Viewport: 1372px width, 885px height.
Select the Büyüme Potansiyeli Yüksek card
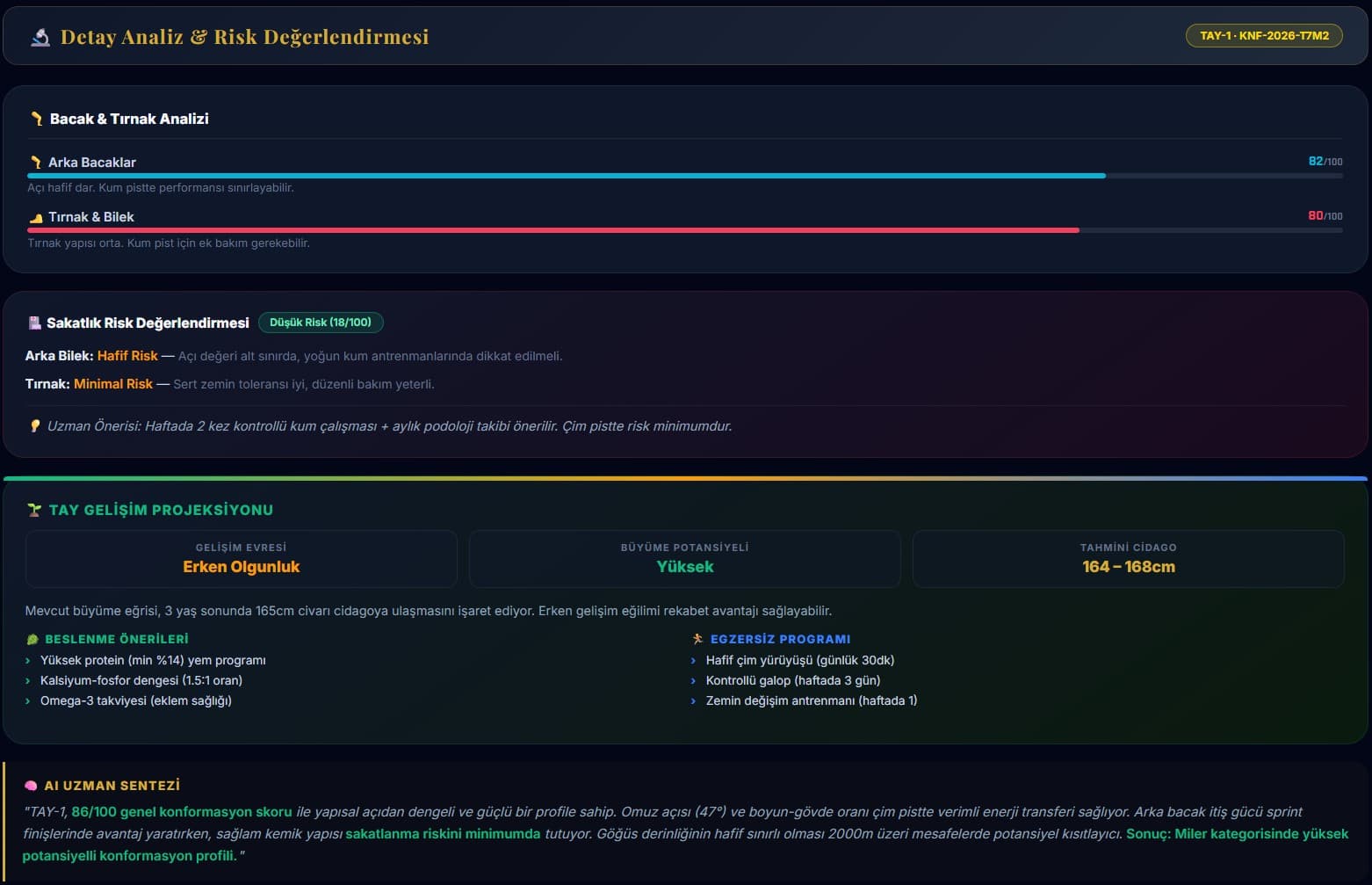click(684, 559)
